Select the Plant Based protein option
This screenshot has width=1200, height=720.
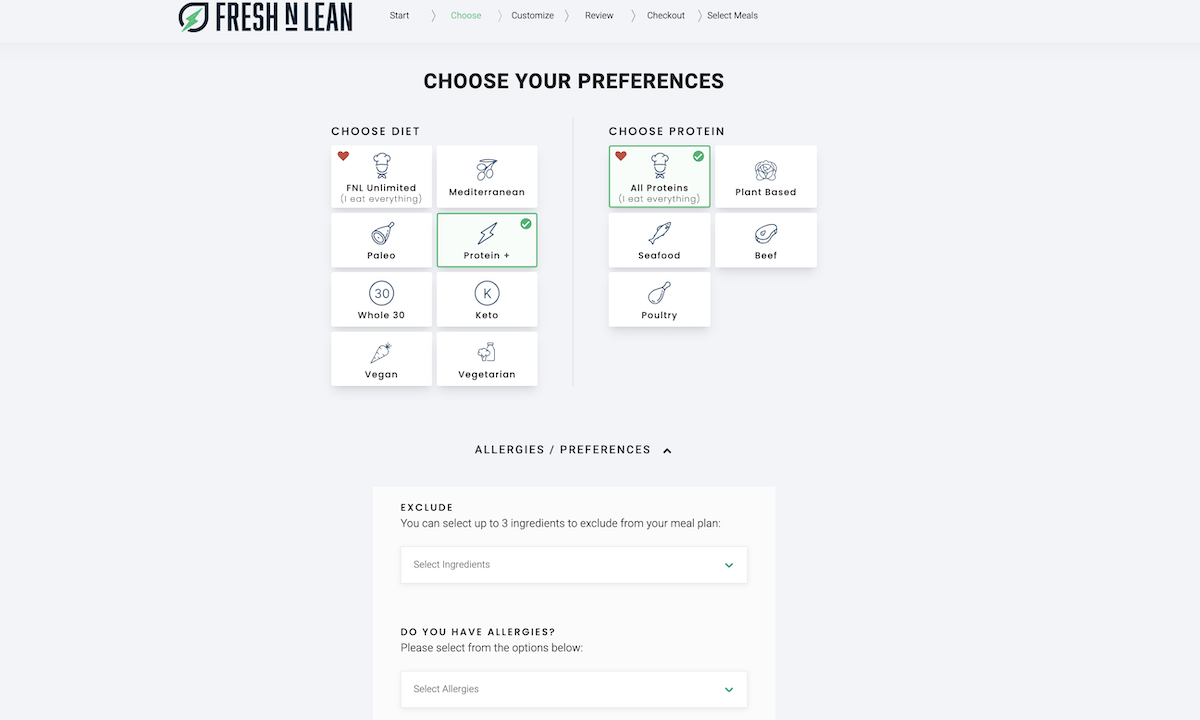click(766, 177)
